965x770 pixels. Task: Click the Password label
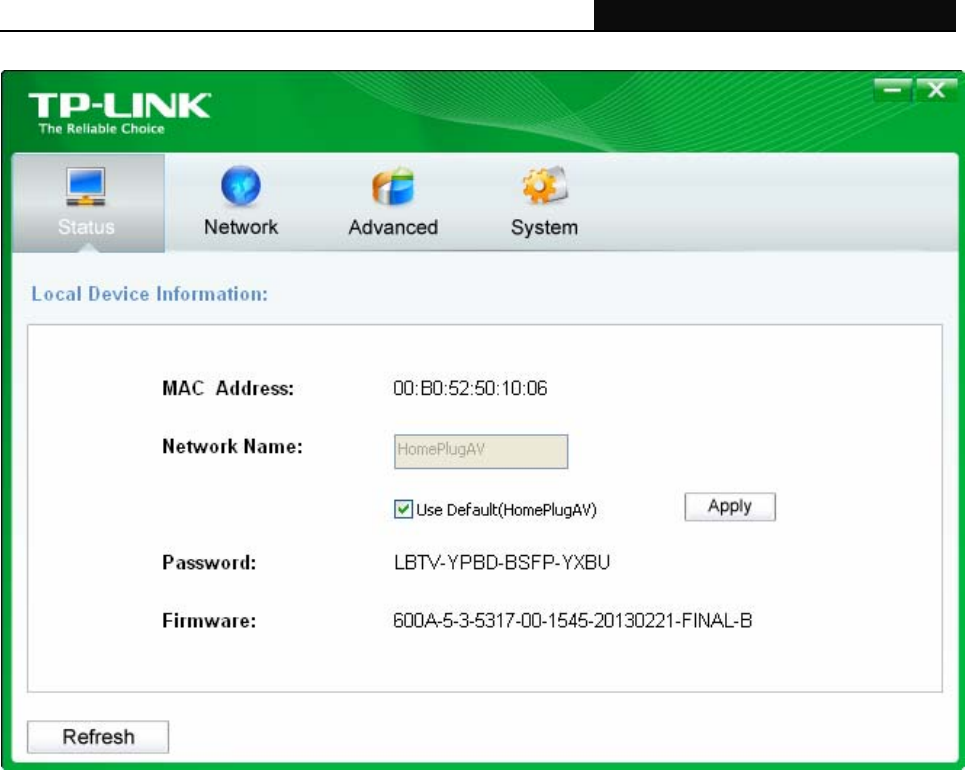(x=209, y=563)
